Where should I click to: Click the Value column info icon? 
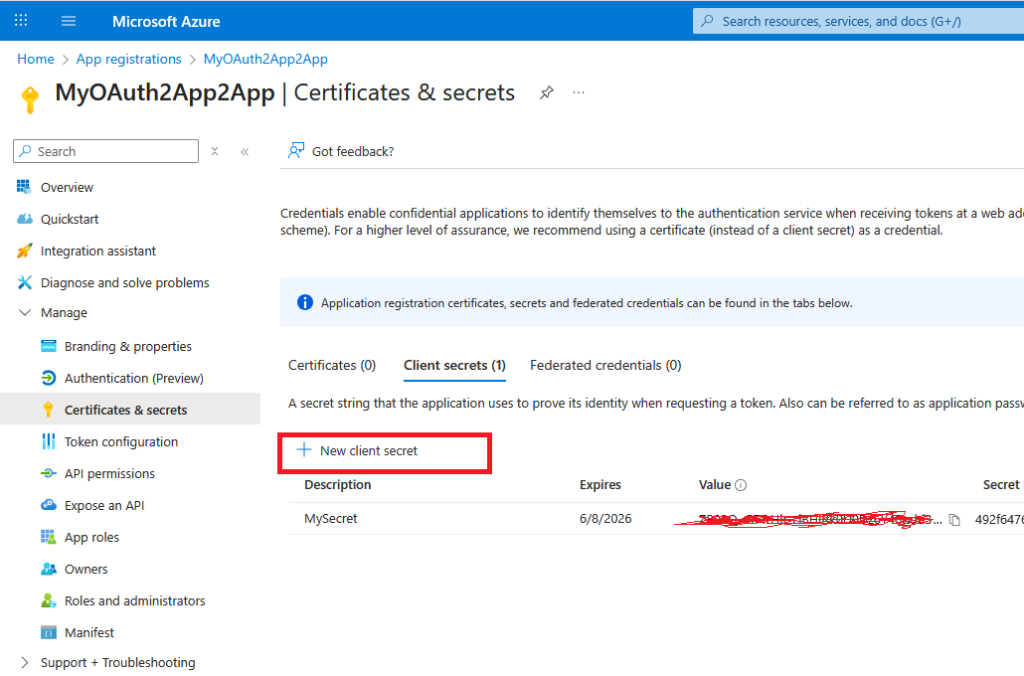[741, 485]
